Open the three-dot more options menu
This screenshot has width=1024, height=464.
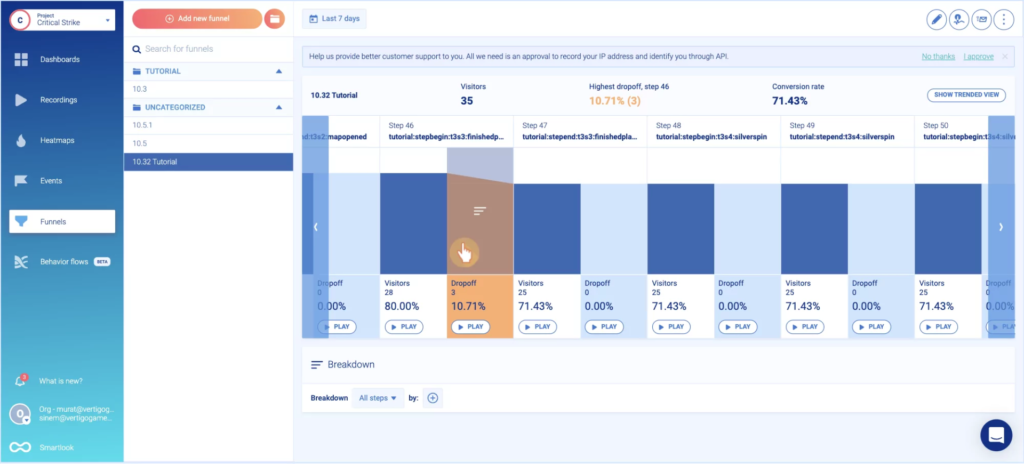pos(1003,20)
